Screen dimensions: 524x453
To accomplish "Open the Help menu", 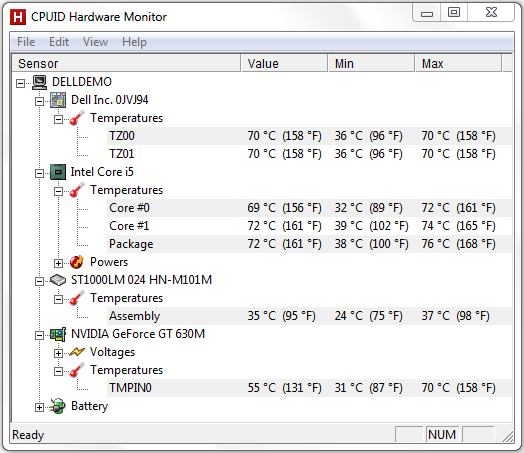I will tap(134, 42).
